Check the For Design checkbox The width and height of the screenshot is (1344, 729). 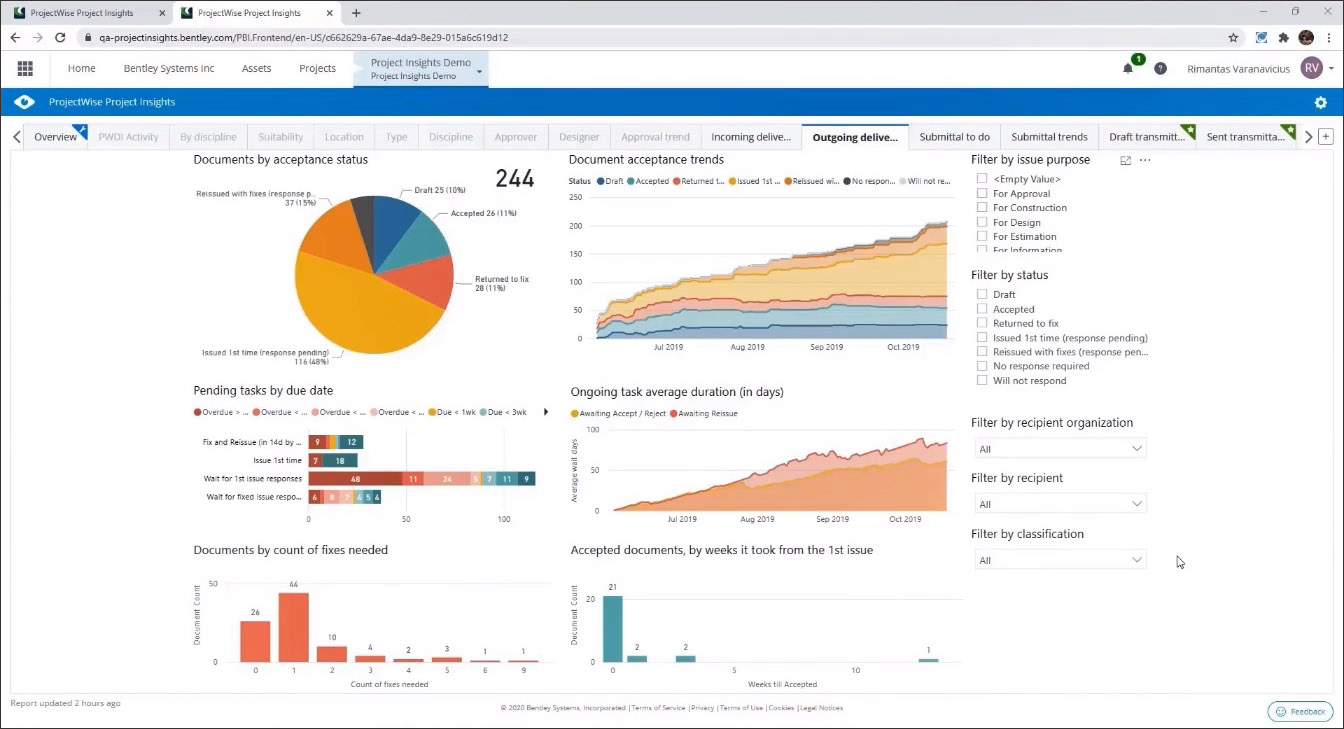[982, 222]
